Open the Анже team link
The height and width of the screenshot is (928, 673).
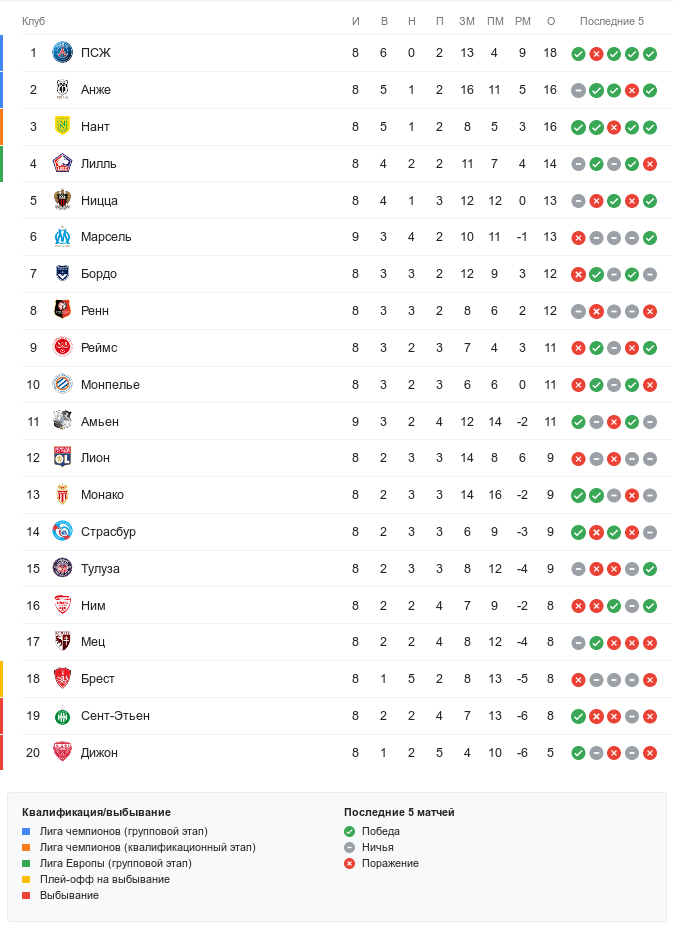tap(96, 90)
